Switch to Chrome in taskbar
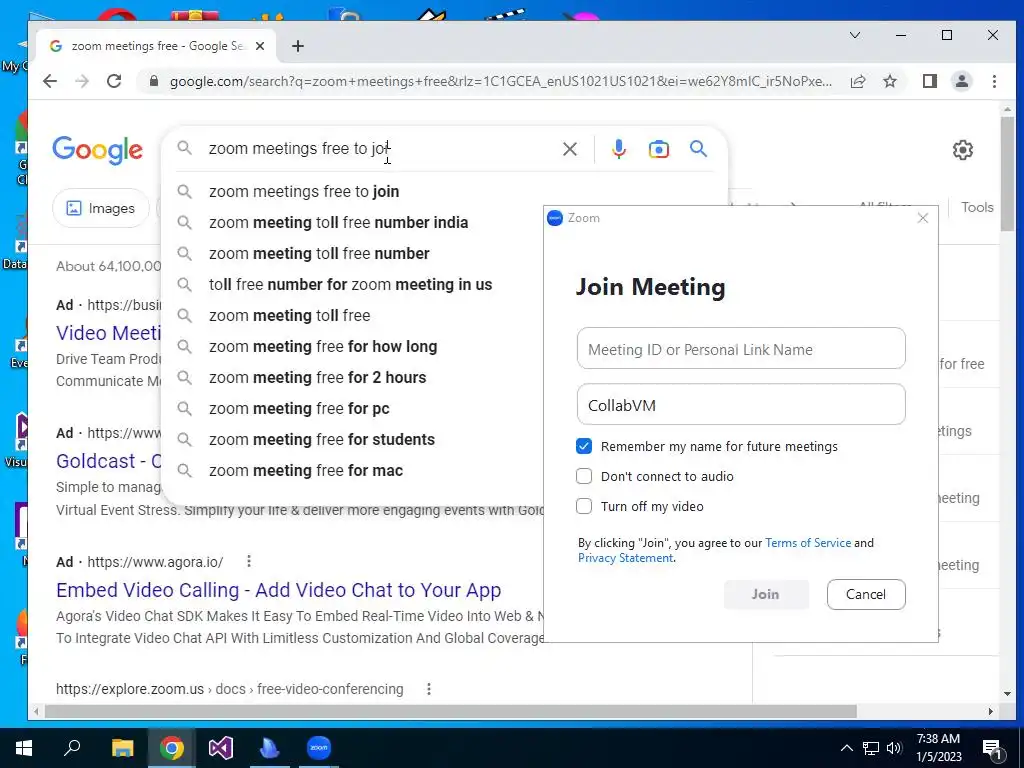This screenshot has height=768, width=1024. pos(171,748)
